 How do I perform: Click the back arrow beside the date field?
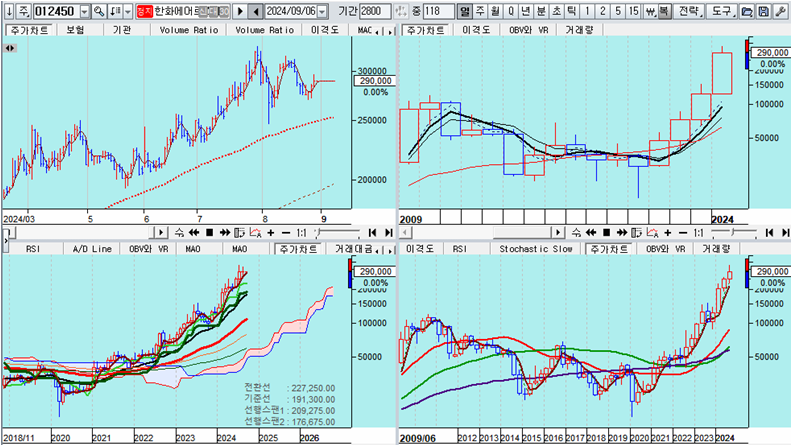[254, 11]
